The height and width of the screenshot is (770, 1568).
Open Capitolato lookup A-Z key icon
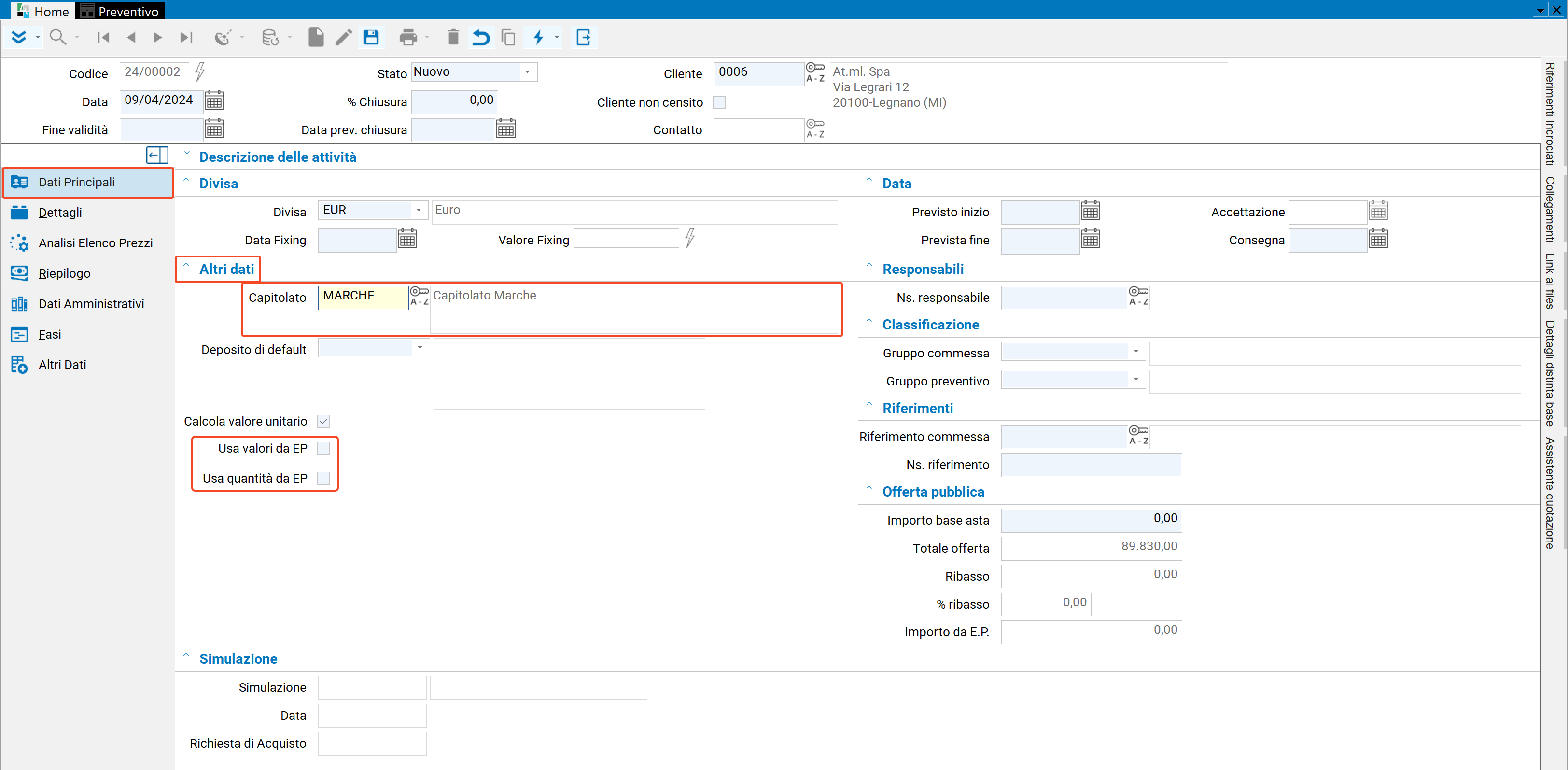[420, 296]
